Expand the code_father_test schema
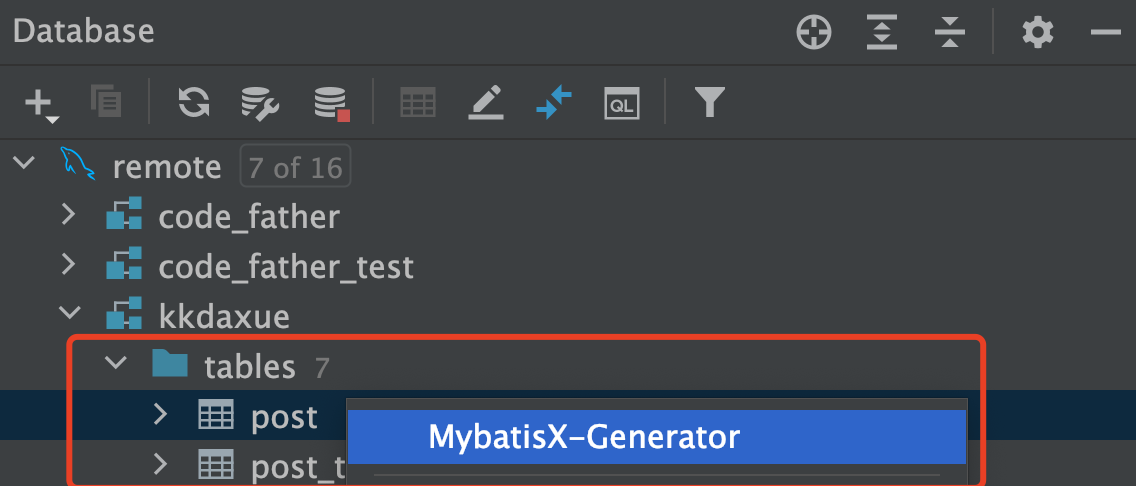 click(68, 266)
